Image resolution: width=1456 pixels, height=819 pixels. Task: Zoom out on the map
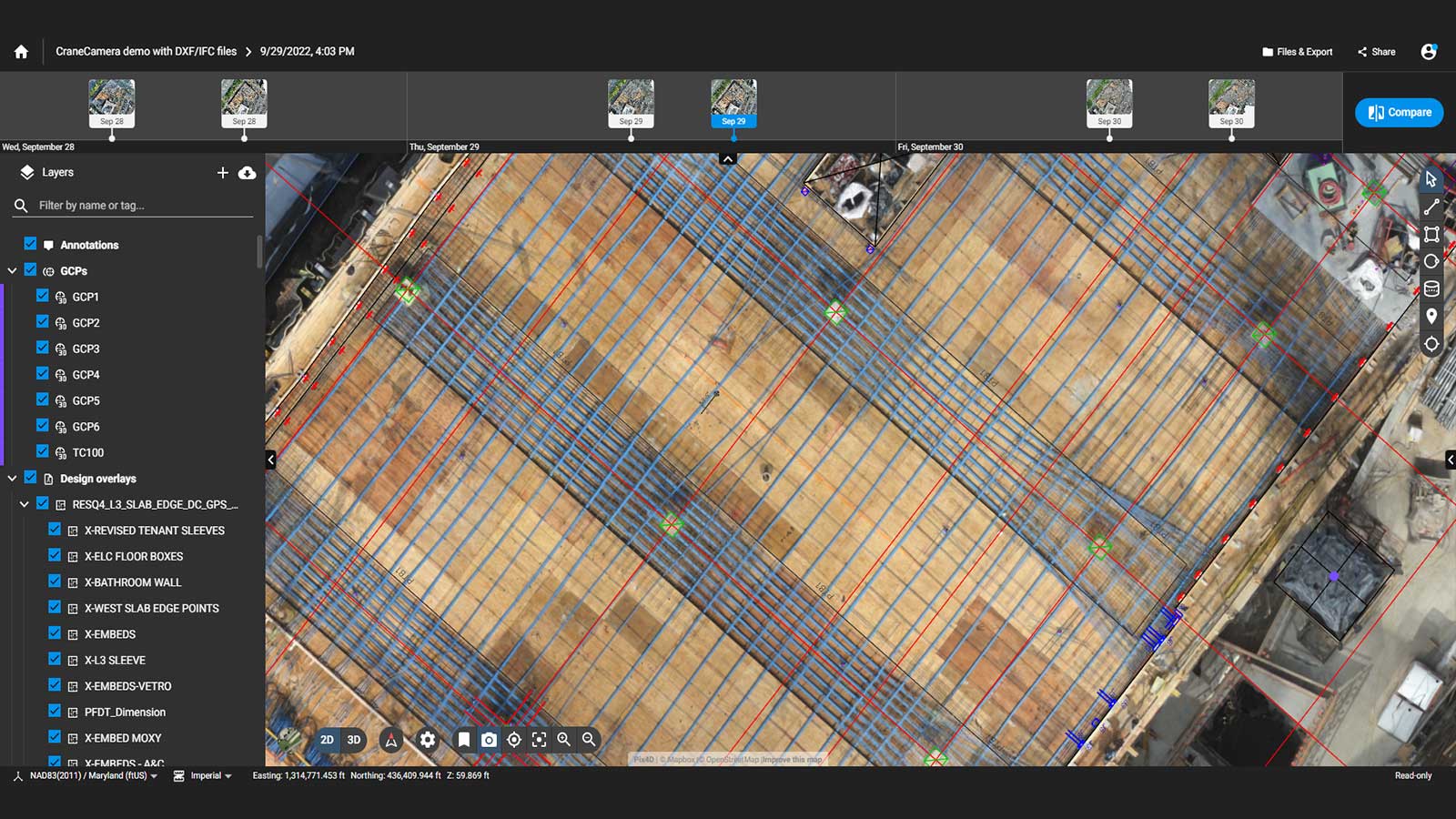[589, 740]
